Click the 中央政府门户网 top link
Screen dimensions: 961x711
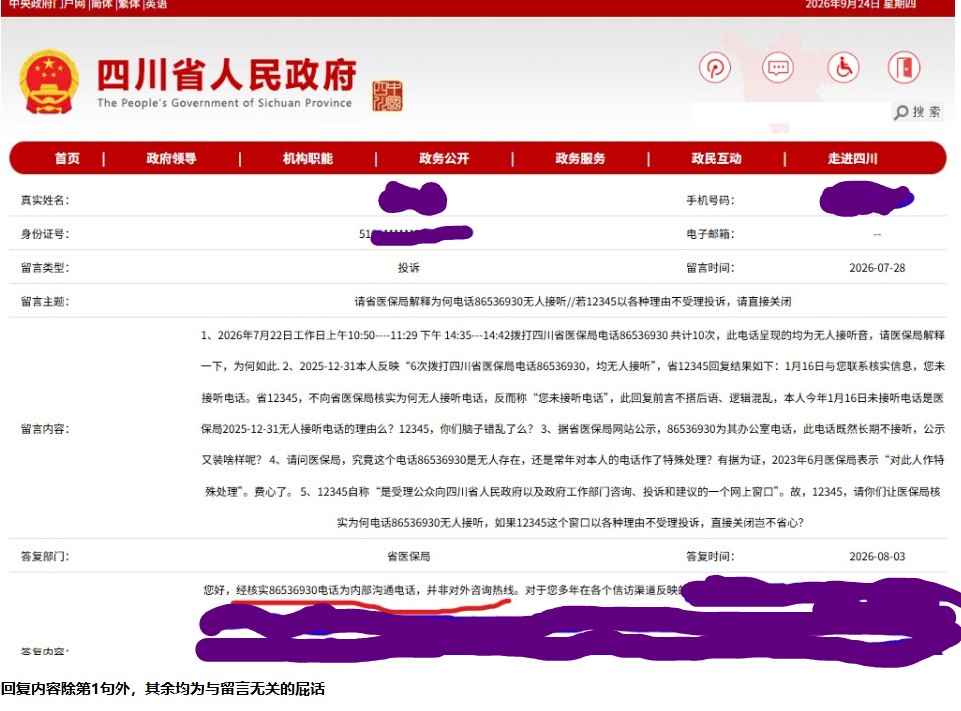tap(47, 4)
